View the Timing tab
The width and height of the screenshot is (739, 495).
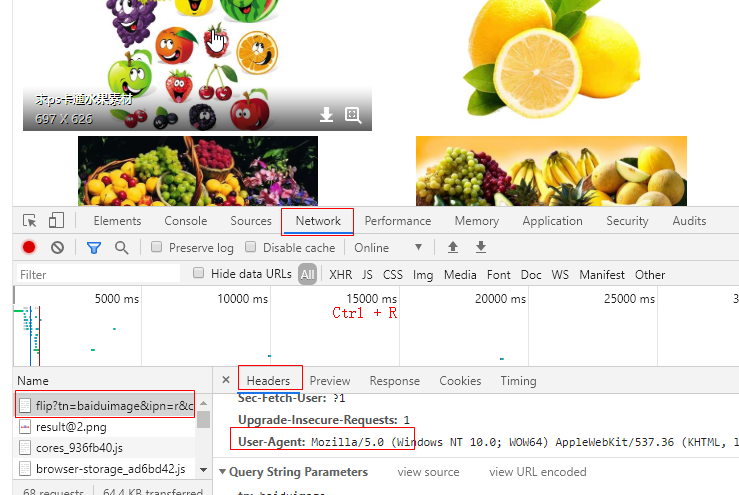[x=518, y=381]
